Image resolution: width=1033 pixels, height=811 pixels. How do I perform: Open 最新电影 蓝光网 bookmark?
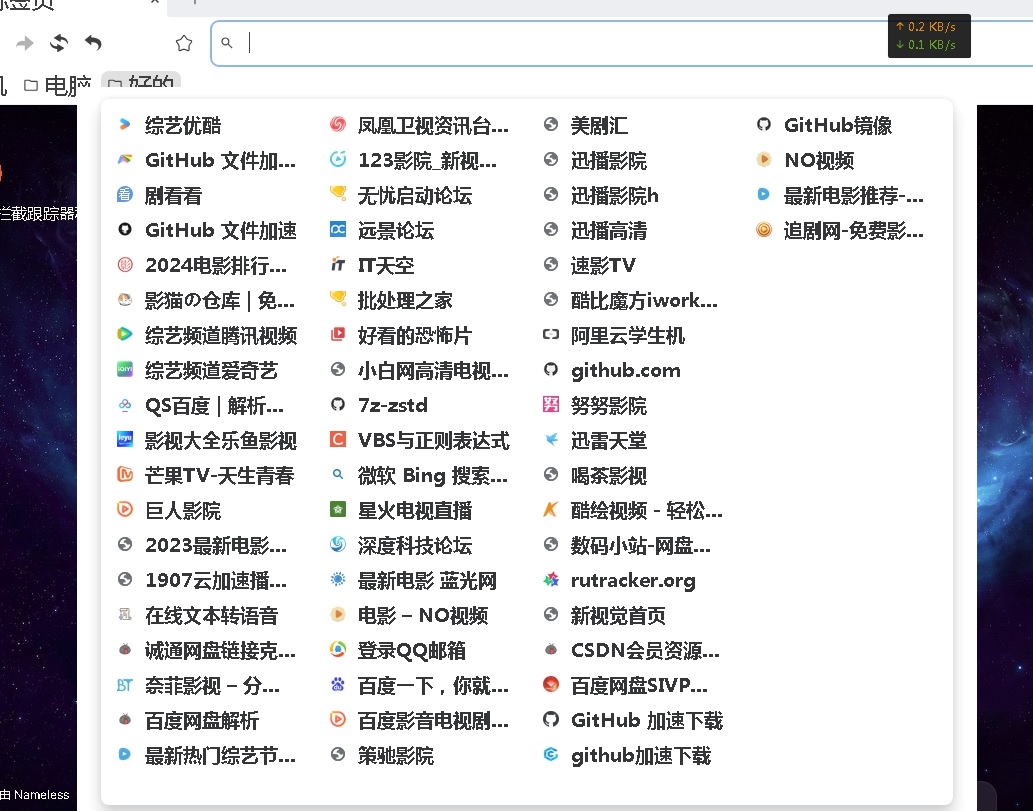pos(413,580)
